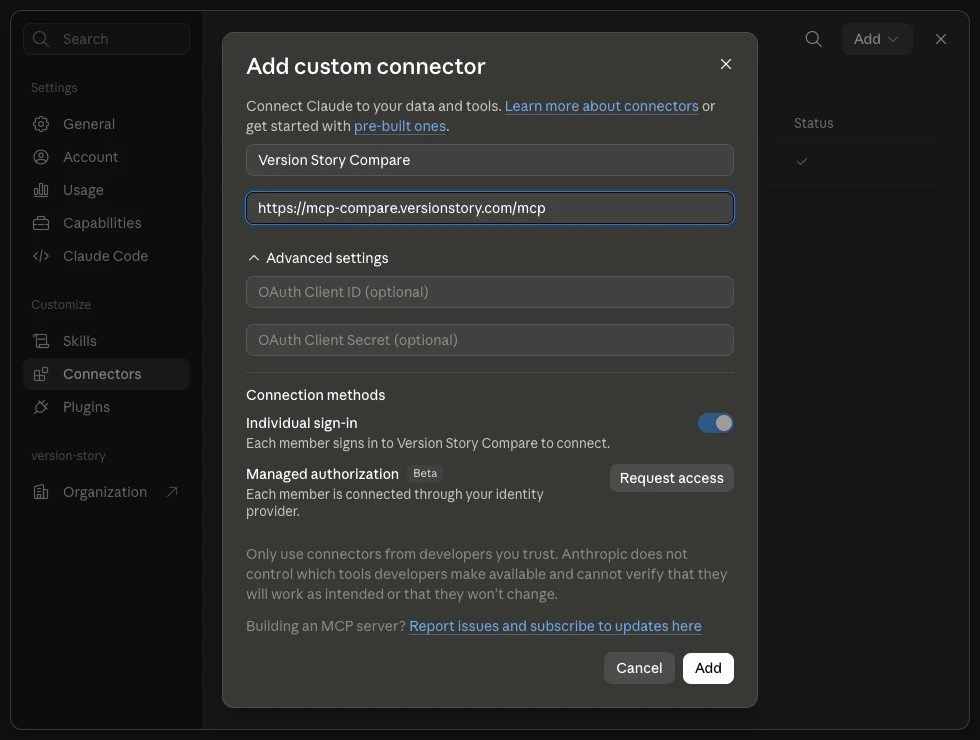Click the Organization building icon
This screenshot has width=980, height=740.
coord(41,492)
